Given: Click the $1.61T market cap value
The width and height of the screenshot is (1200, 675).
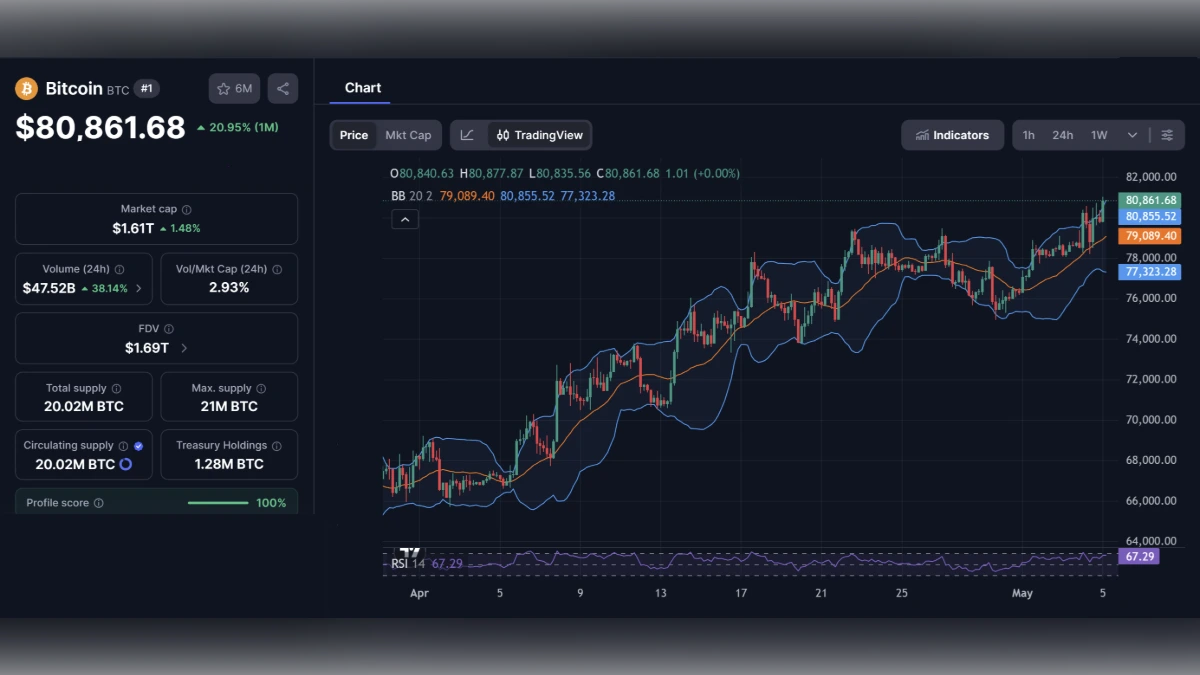Looking at the screenshot, I should [133, 228].
